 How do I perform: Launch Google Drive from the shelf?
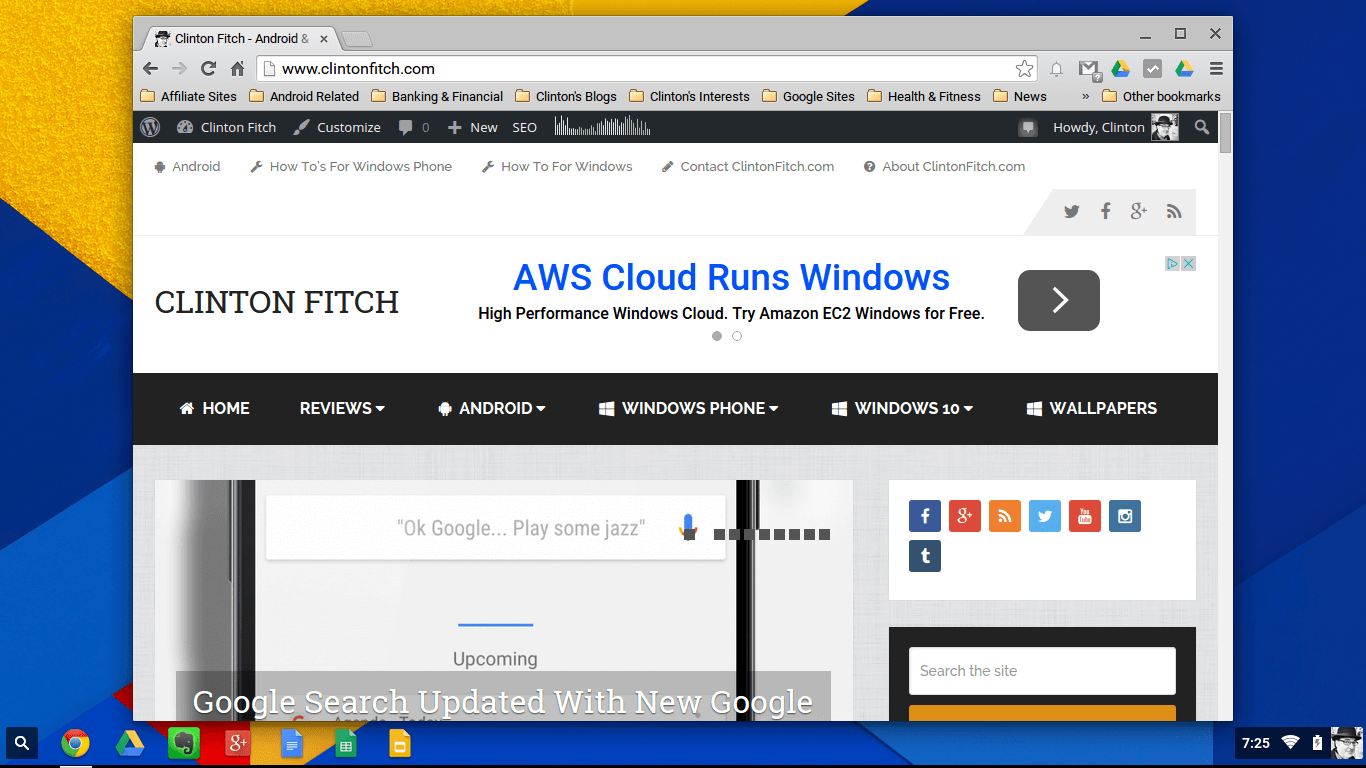point(129,743)
